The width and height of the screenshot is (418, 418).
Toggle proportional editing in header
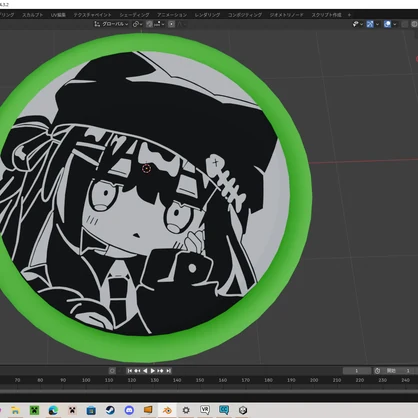click(x=171, y=24)
